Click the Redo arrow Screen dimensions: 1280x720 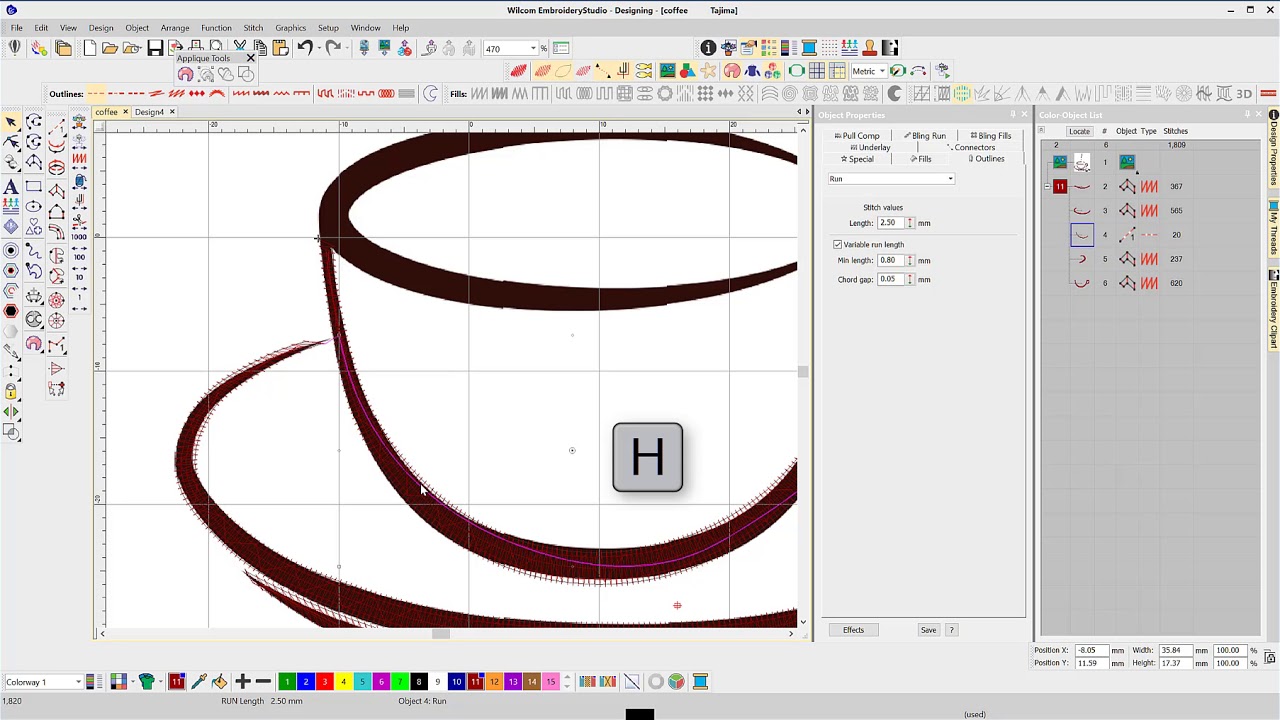tap(333, 48)
